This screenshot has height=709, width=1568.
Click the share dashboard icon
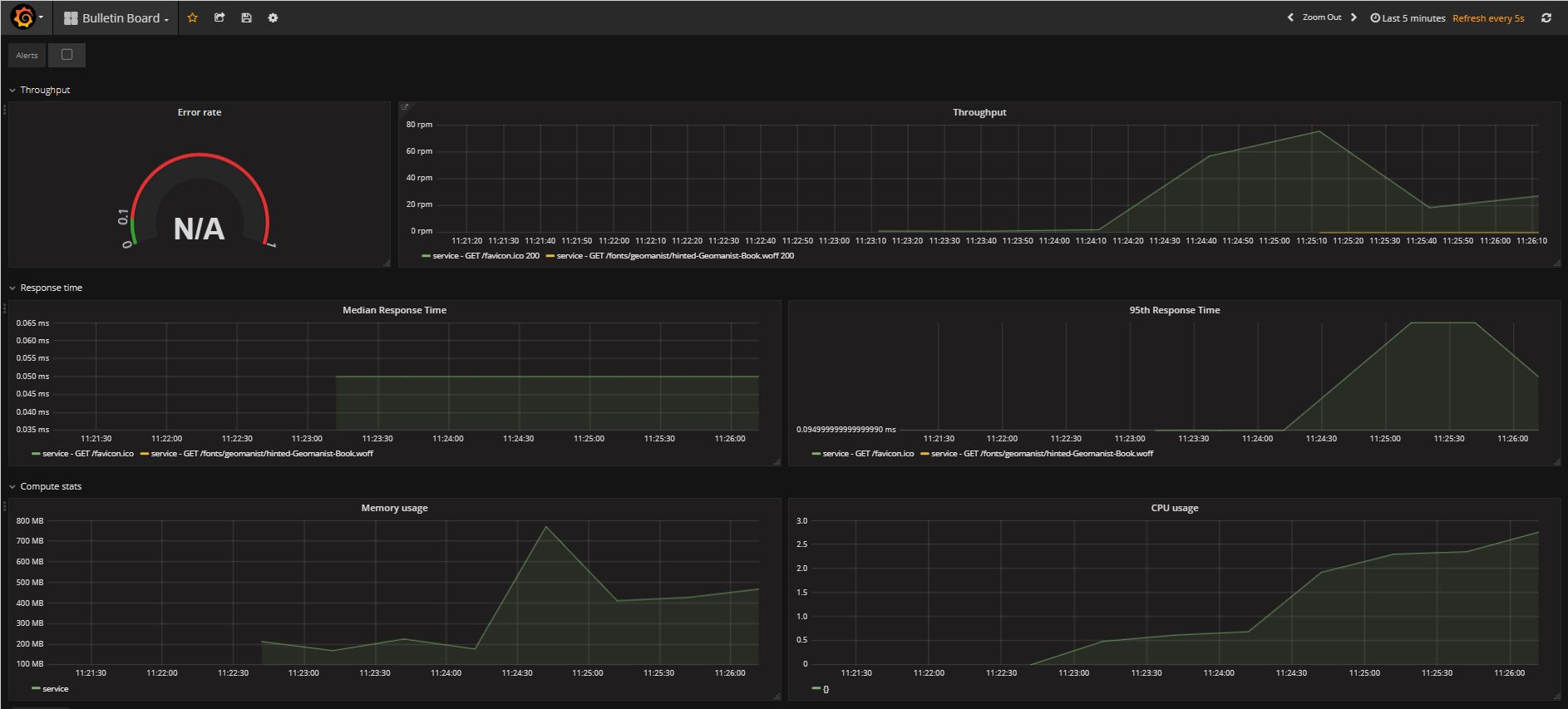pyautogui.click(x=219, y=17)
